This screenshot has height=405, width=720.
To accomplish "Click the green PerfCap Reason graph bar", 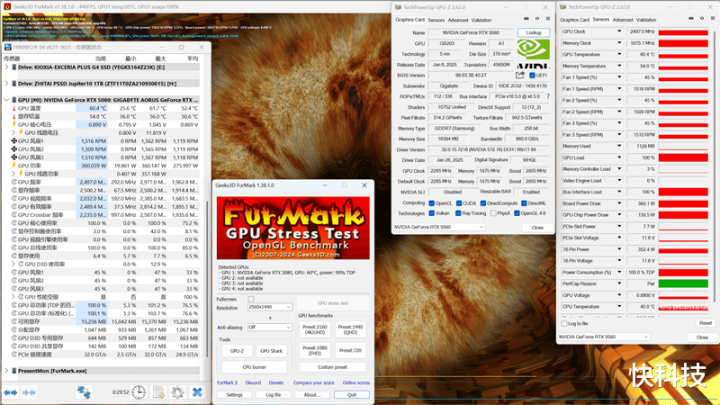I will click(x=683, y=284).
